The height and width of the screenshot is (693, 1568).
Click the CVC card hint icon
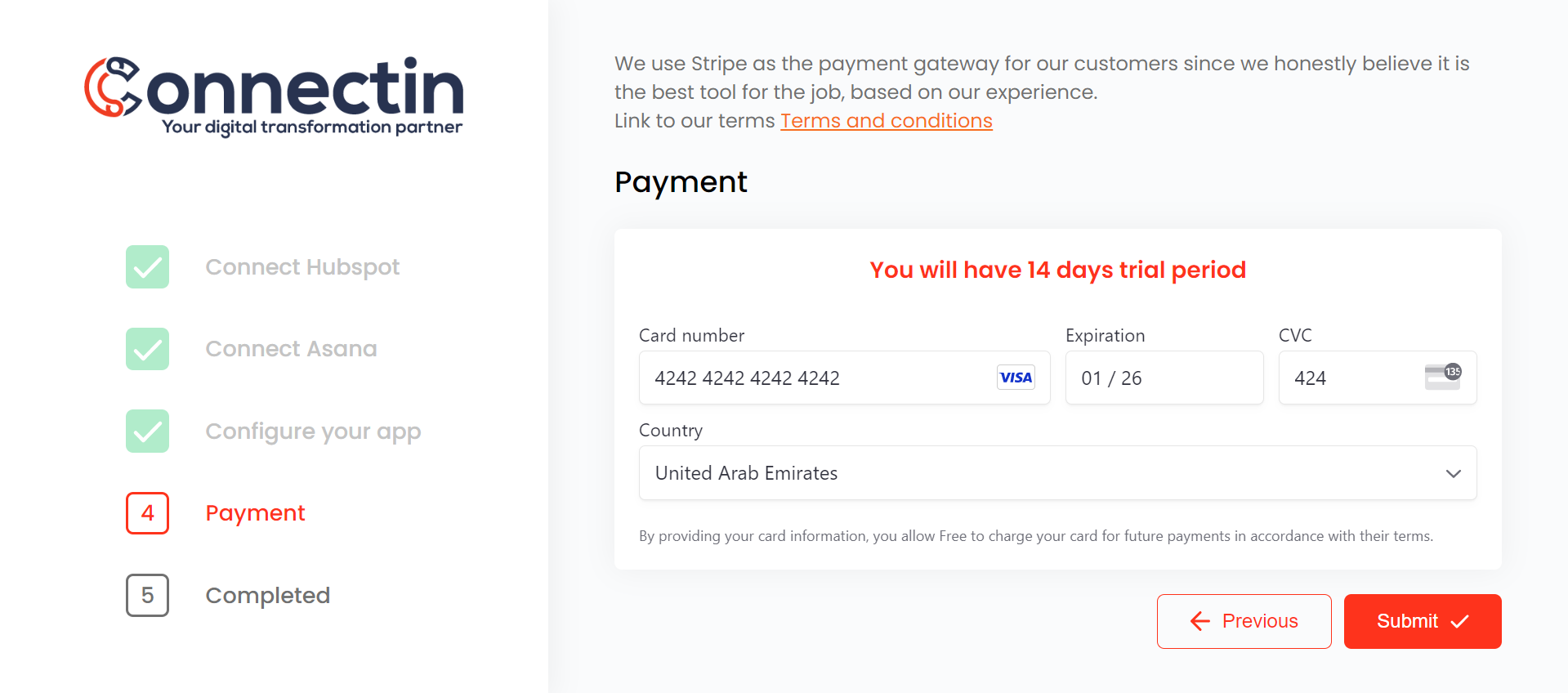tap(1443, 377)
